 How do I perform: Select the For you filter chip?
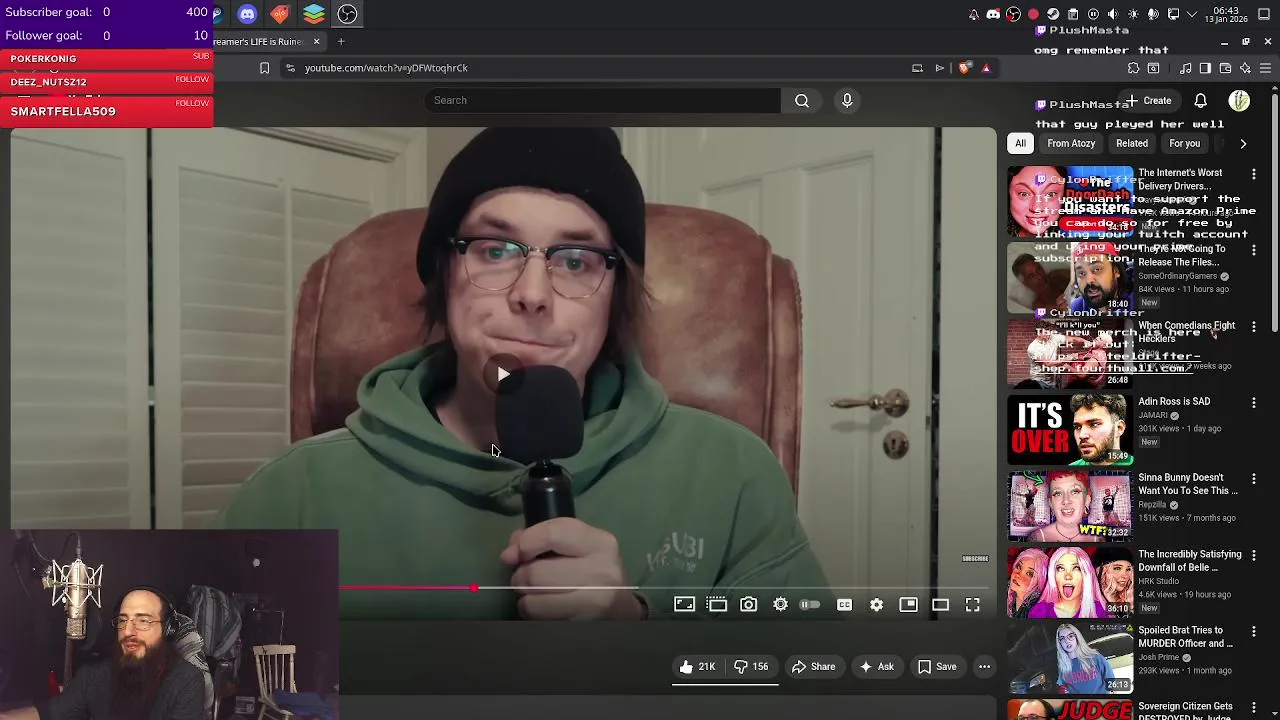tap(1184, 143)
